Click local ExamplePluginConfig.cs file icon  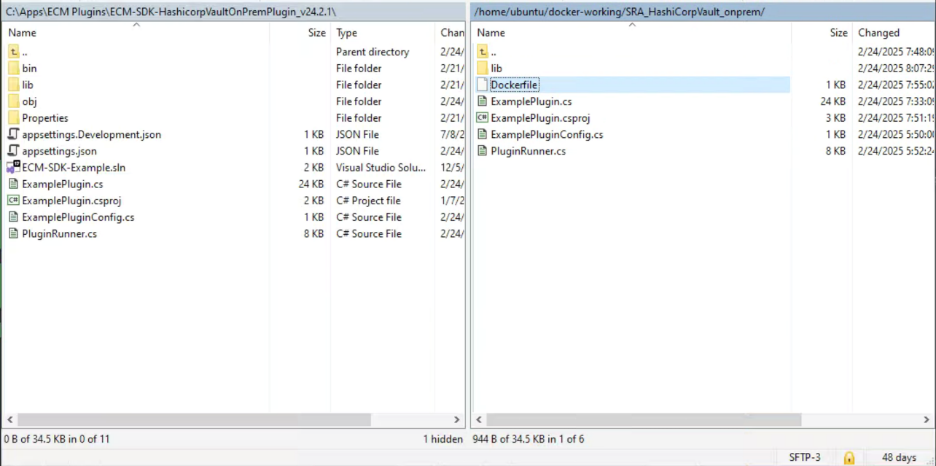(14, 217)
